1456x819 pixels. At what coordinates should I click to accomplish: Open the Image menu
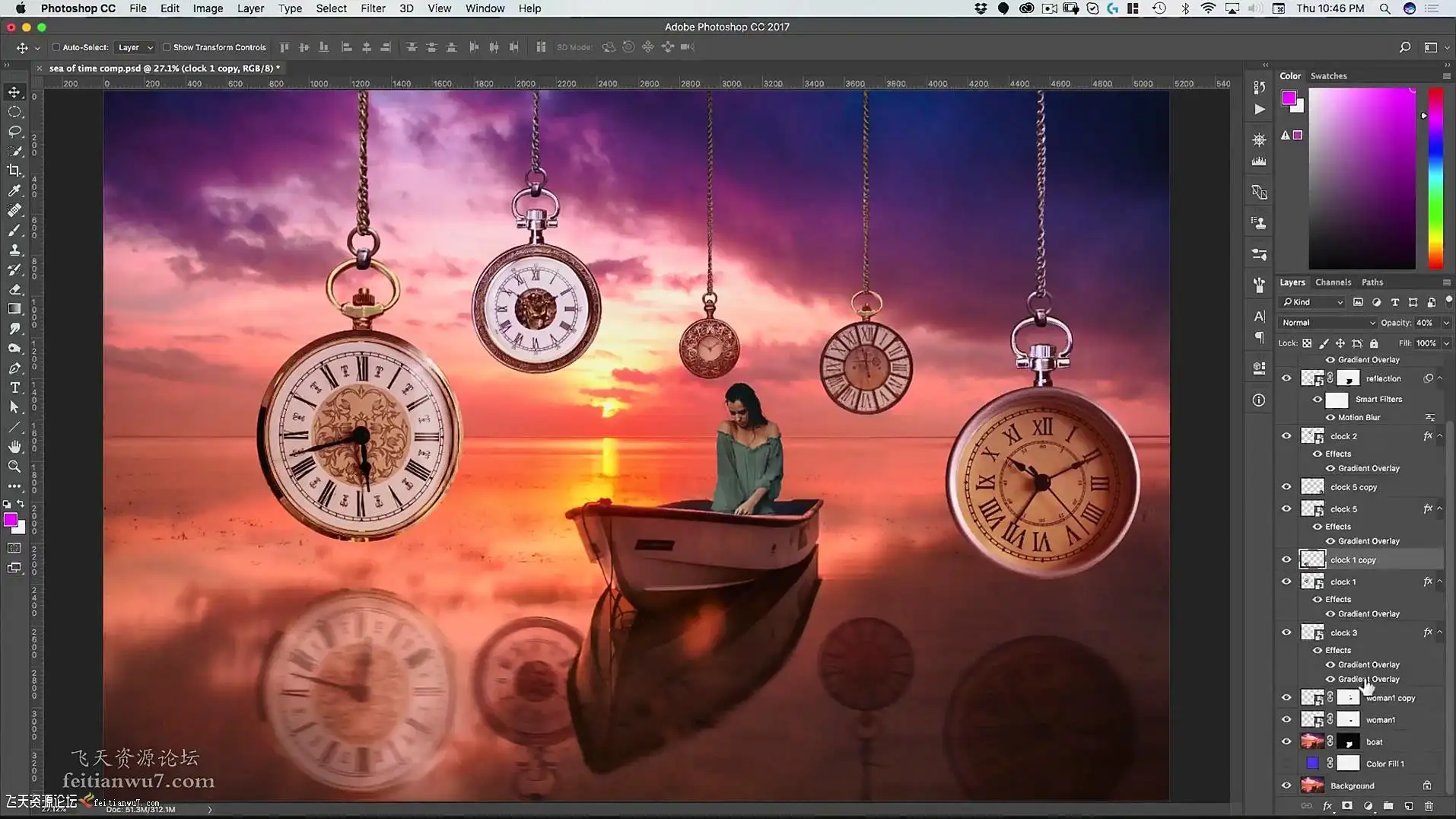[x=208, y=8]
